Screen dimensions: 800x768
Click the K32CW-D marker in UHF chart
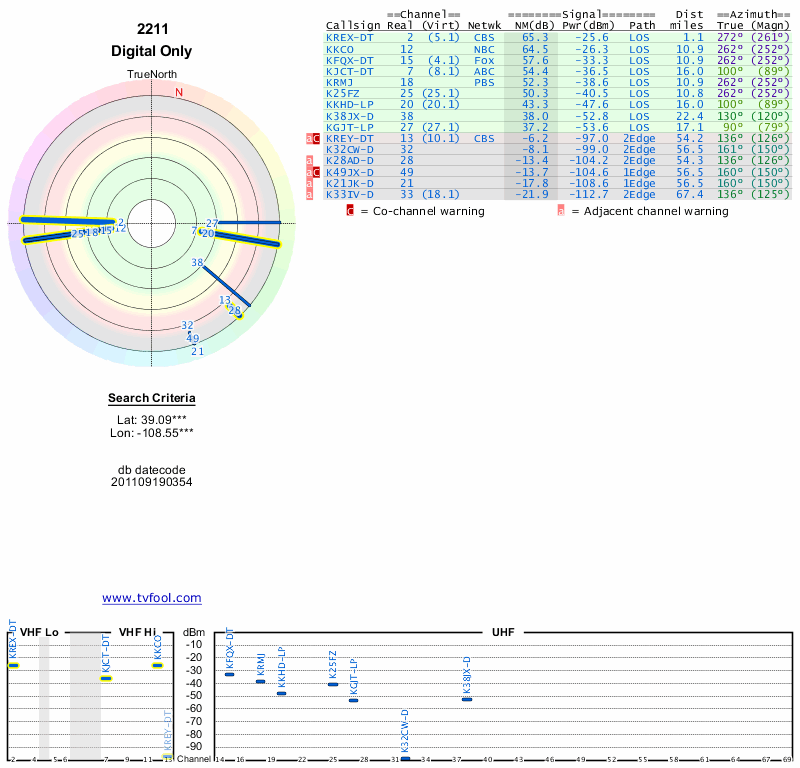click(x=405, y=758)
